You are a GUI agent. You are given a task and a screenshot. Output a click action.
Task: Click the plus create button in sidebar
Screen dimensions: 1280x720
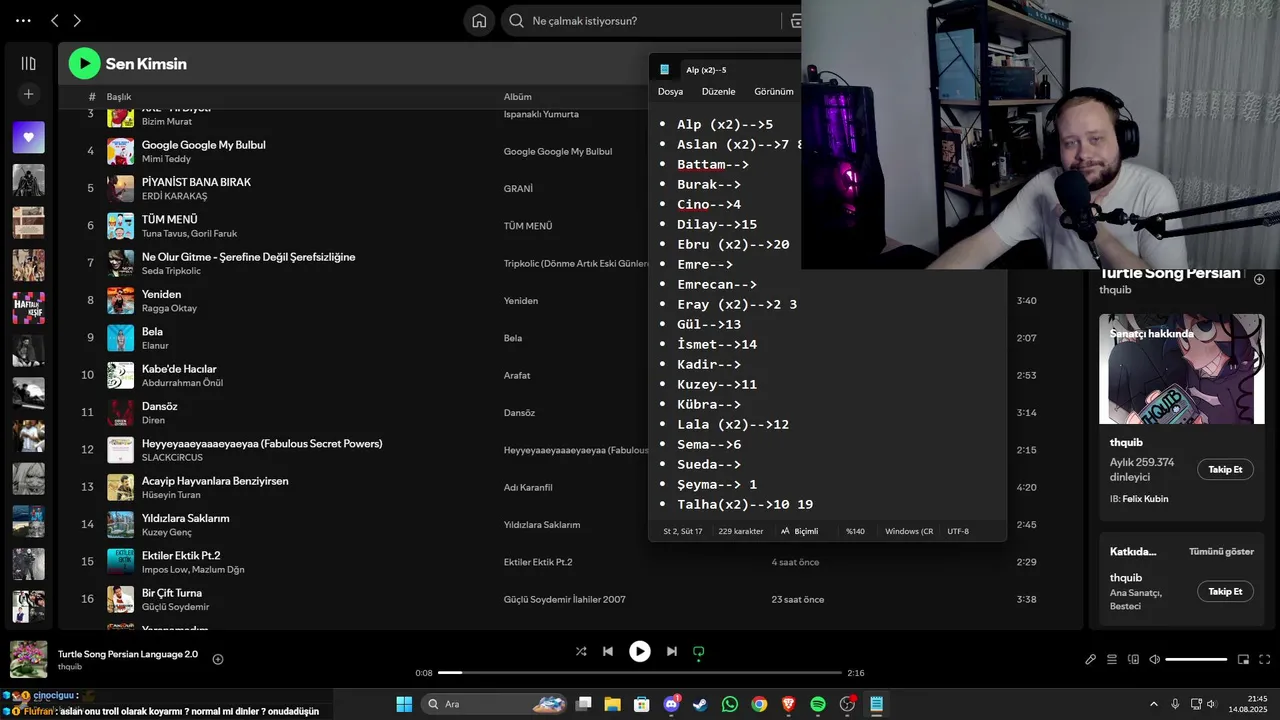coord(28,94)
